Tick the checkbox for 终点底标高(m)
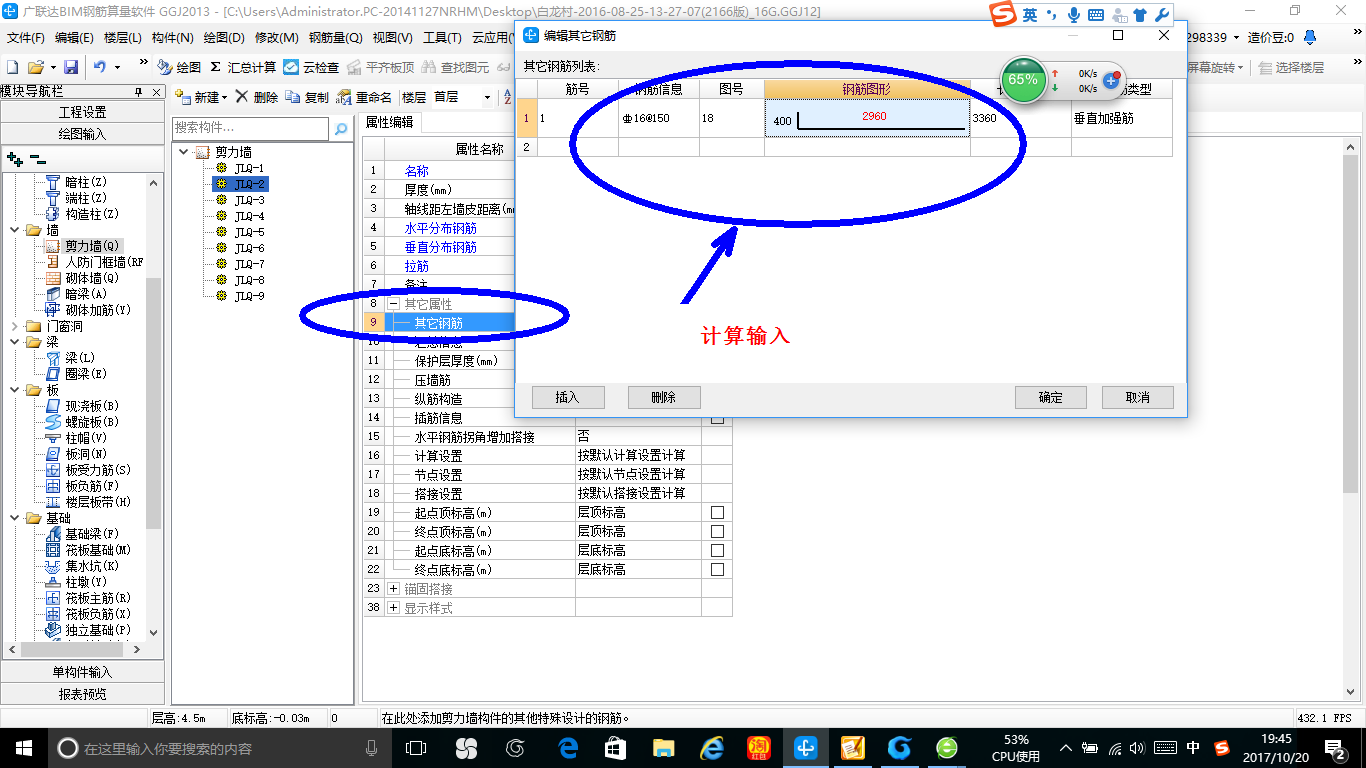 pos(717,569)
